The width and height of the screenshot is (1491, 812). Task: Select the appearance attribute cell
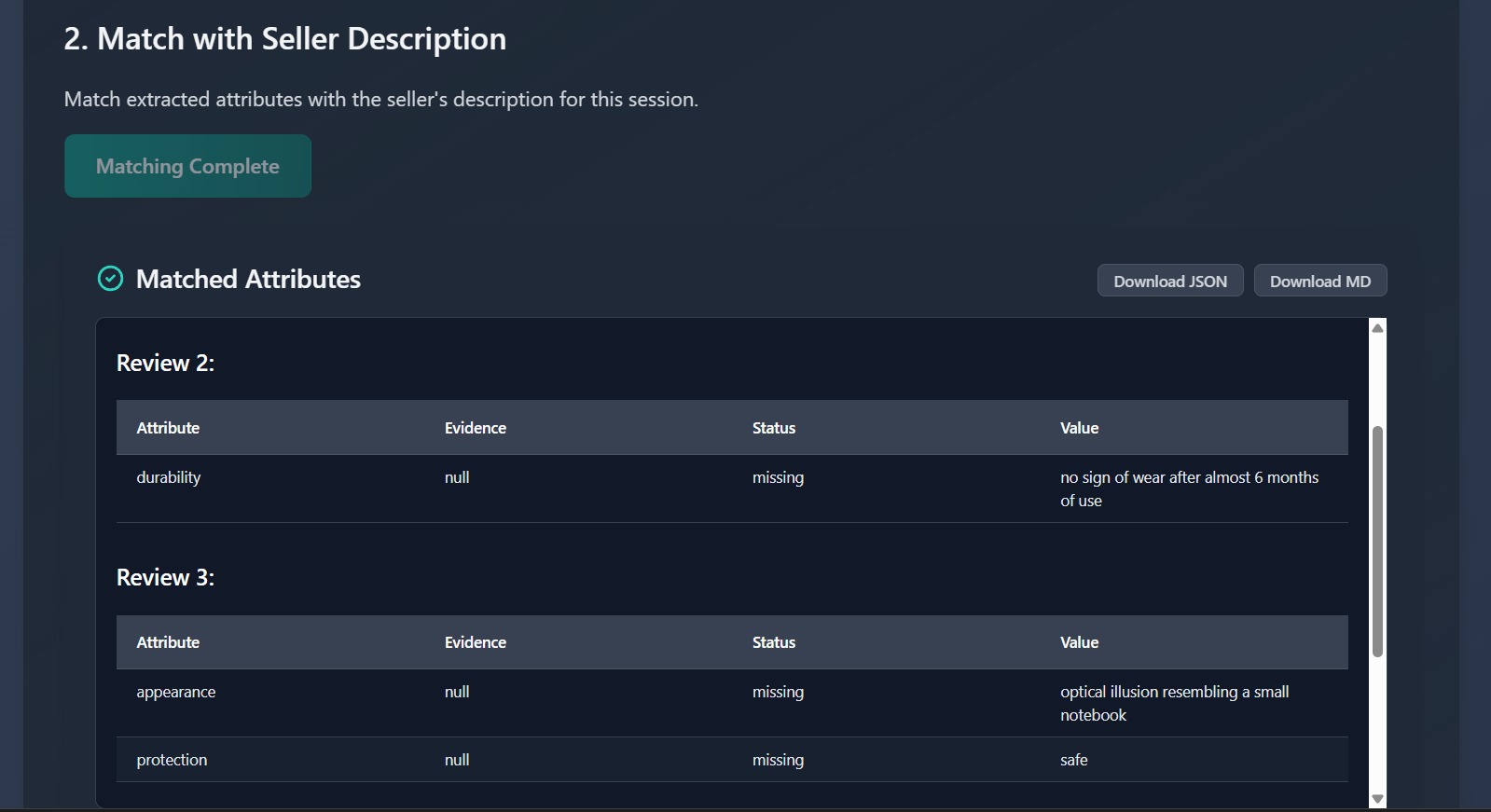click(176, 692)
